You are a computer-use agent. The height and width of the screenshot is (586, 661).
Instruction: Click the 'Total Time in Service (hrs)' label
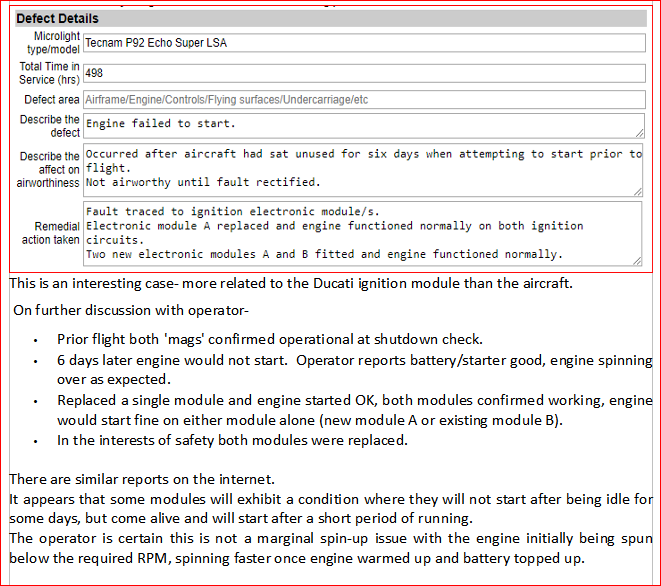coord(49,73)
